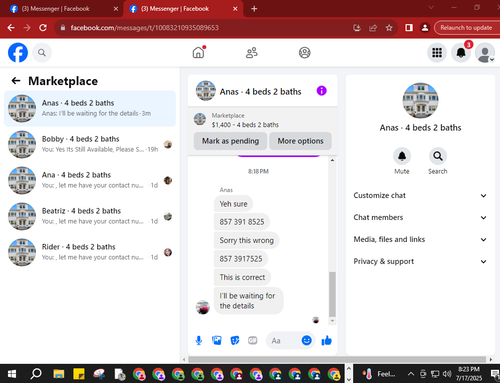The image size is (500, 383).
Task: Go to Home feed icon
Action: pyautogui.click(x=198, y=53)
